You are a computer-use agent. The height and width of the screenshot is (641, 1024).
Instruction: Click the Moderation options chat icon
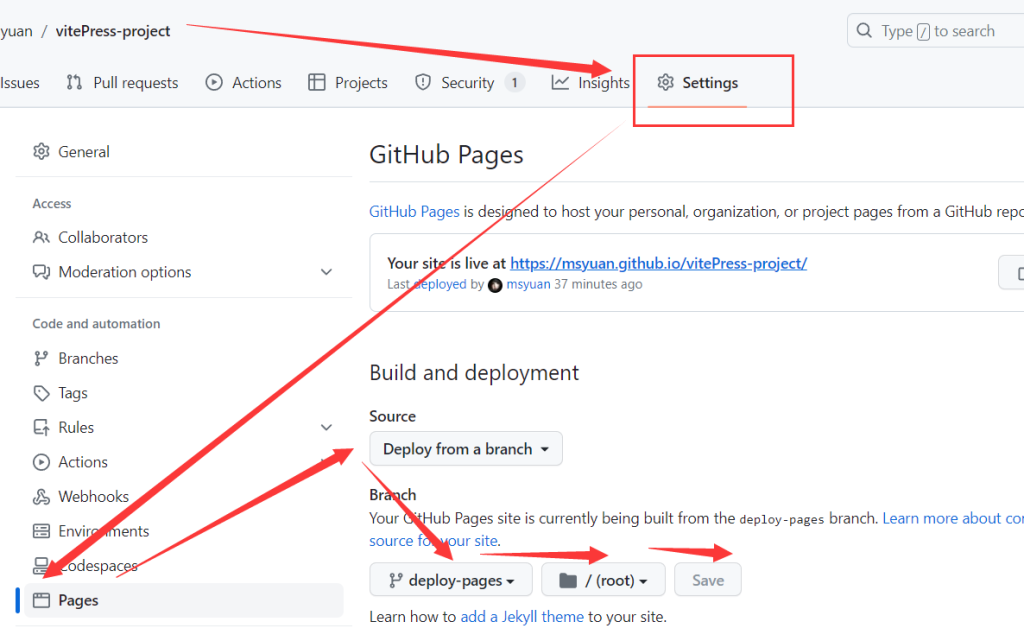point(41,271)
